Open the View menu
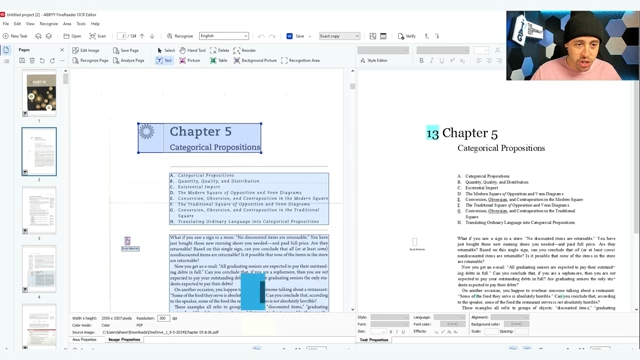640x360 pixels. point(30,24)
